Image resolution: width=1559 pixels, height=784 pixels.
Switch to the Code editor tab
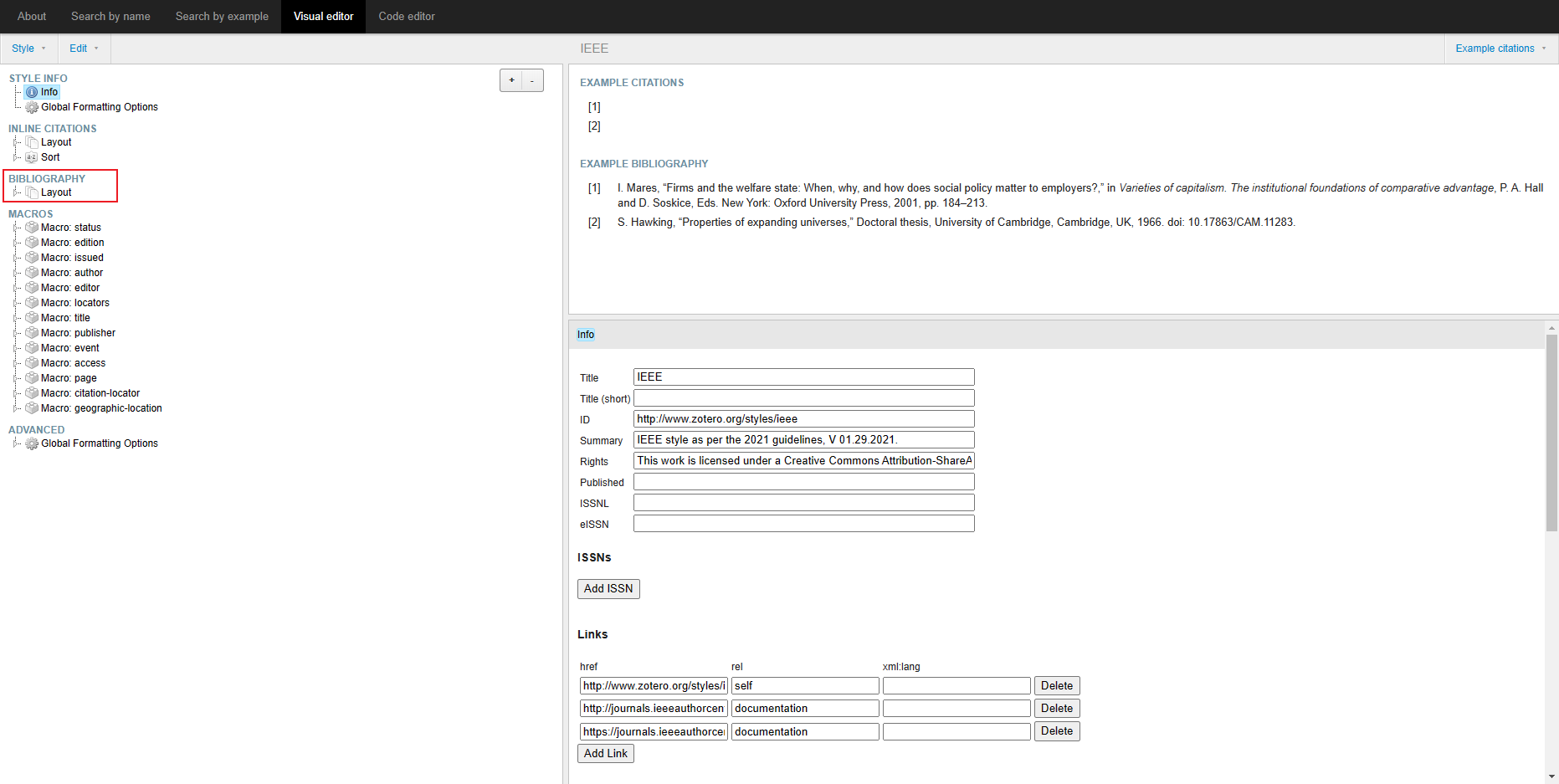(407, 16)
